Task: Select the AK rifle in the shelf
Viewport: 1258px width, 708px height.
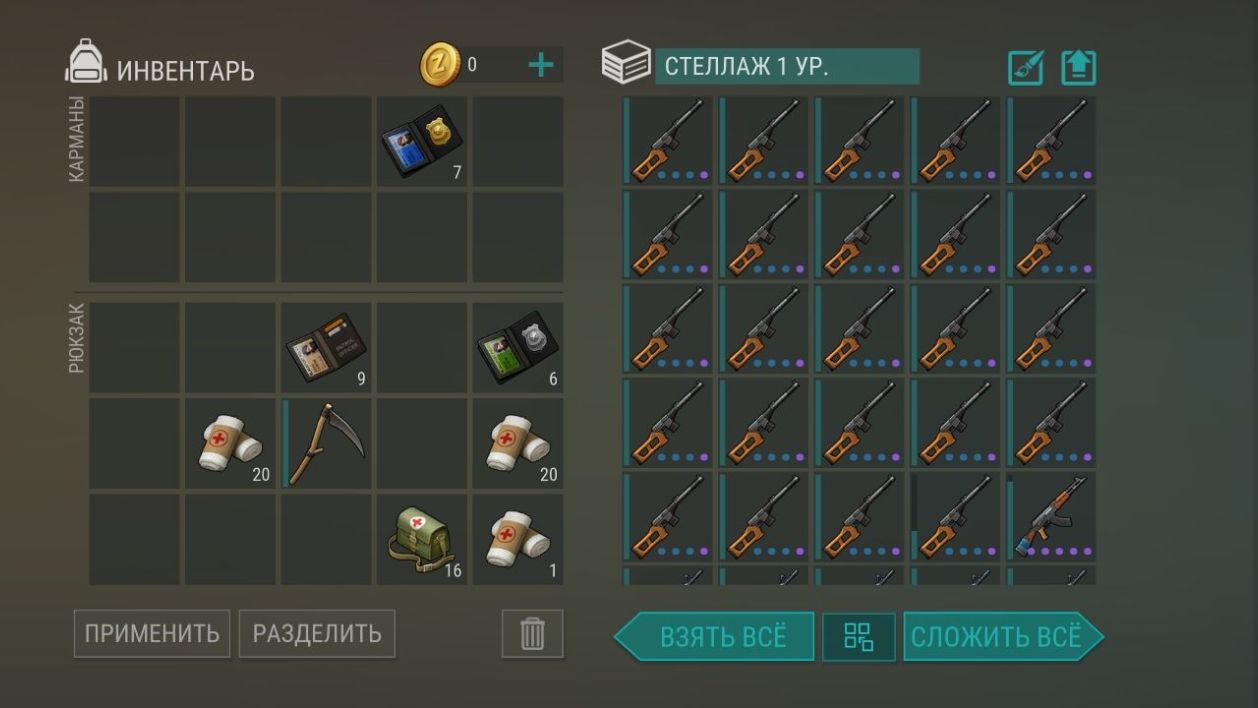Action: point(1051,516)
